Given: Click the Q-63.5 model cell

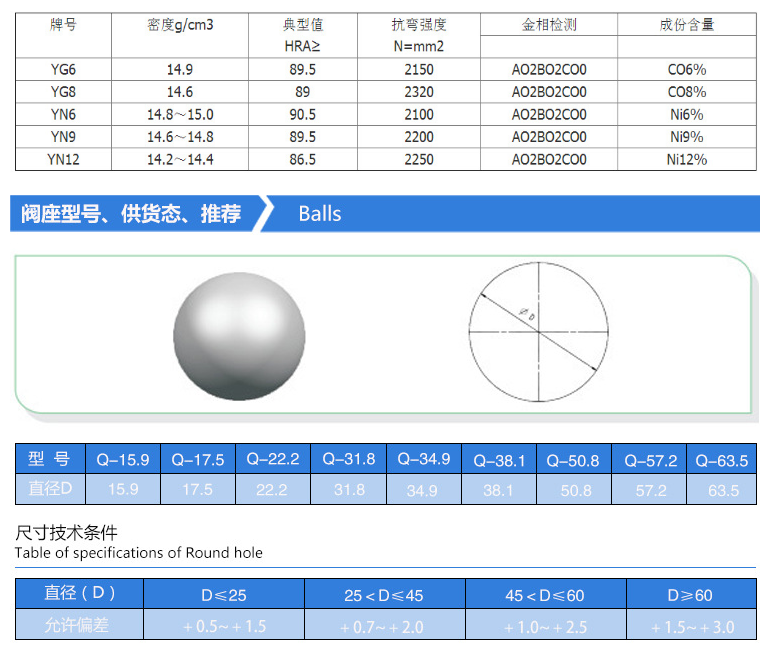Looking at the screenshot, I should click(721, 460).
